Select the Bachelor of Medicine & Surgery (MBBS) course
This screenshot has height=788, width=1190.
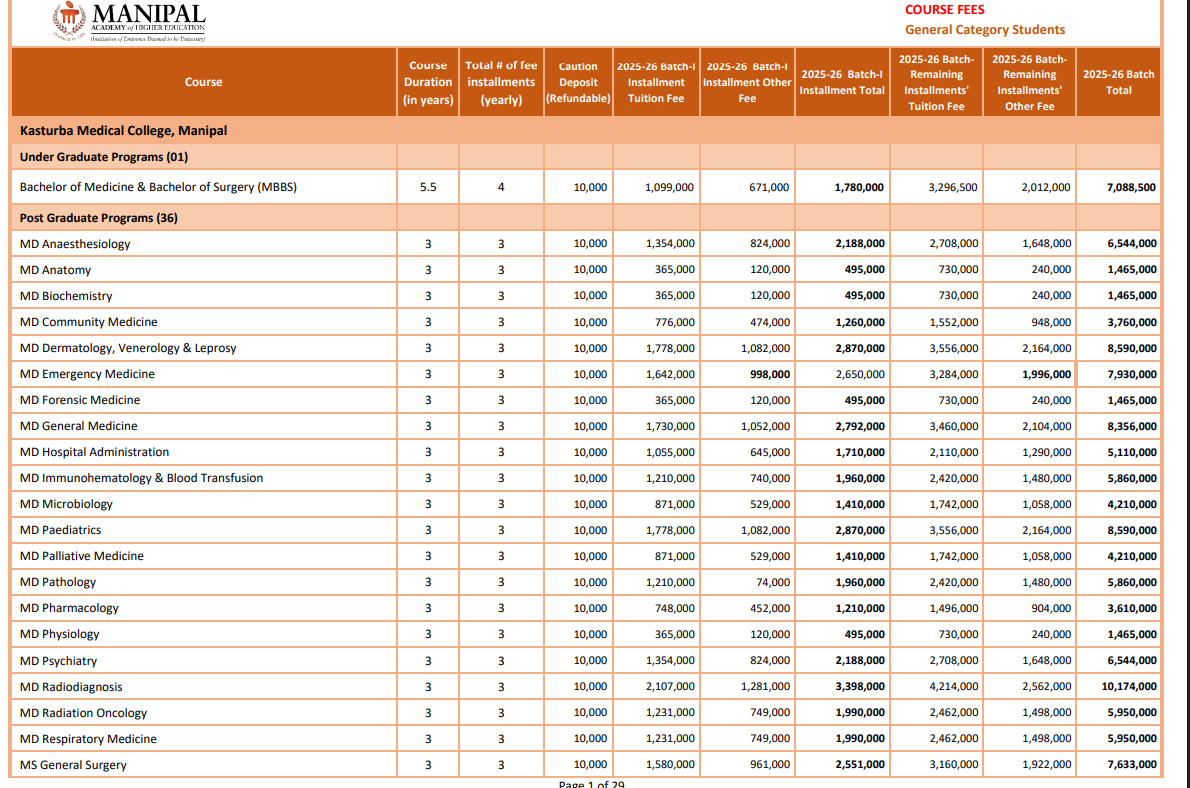coord(158,187)
